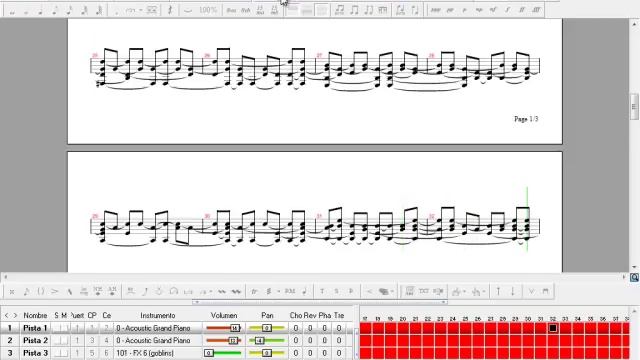Click the V-shaped stroke icon in effects toolbar
This screenshot has width=640, height=360.
[531, 291]
